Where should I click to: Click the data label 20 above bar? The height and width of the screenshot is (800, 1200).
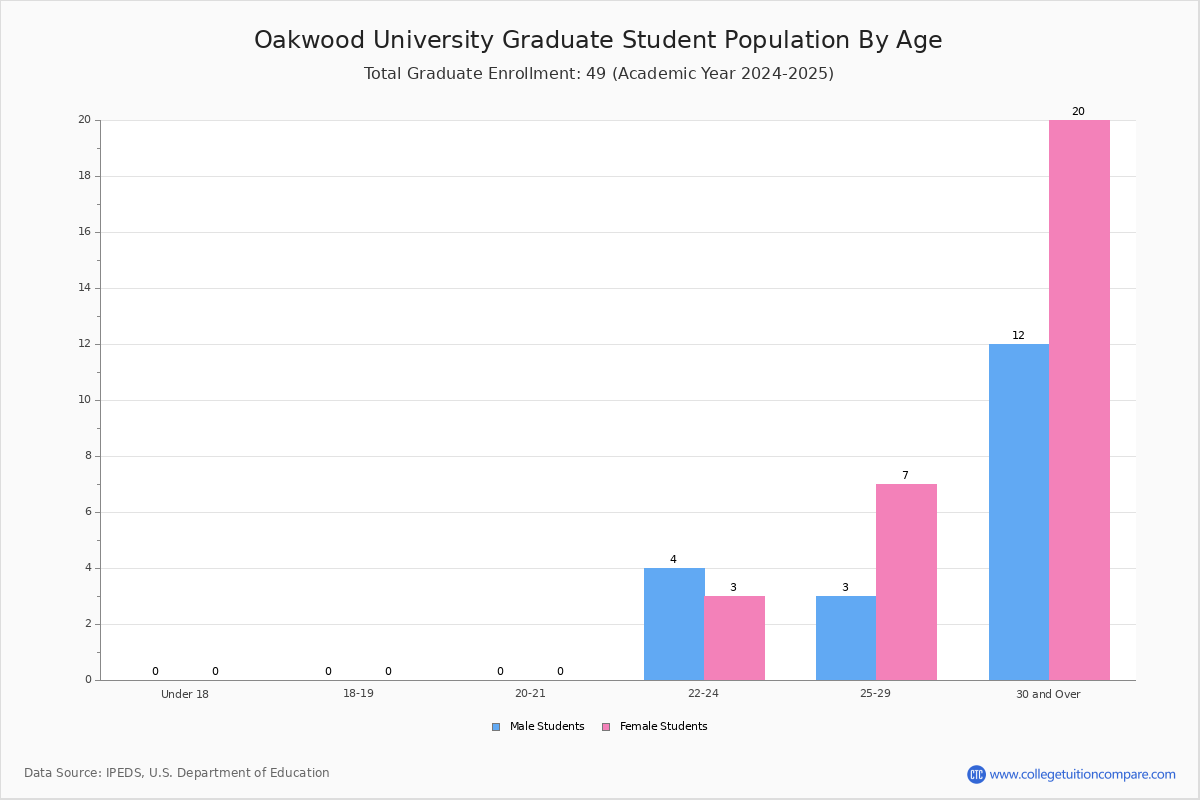pos(1078,112)
